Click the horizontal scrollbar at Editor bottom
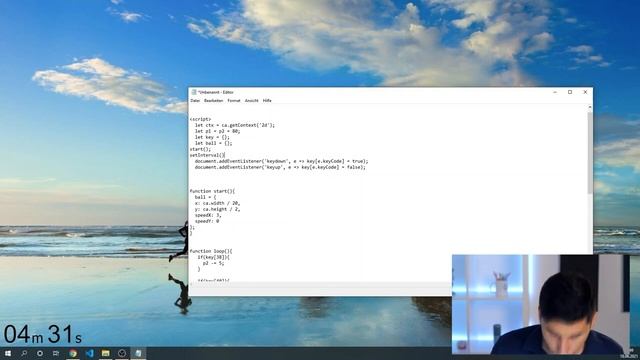The image size is (640, 360). click(x=320, y=284)
